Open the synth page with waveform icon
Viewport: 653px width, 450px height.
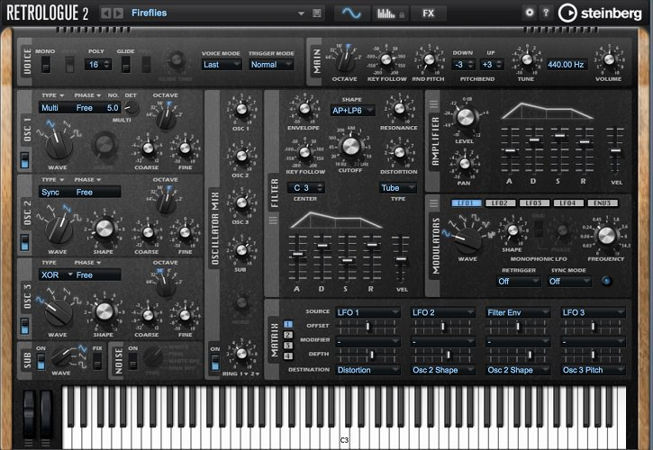(x=349, y=13)
